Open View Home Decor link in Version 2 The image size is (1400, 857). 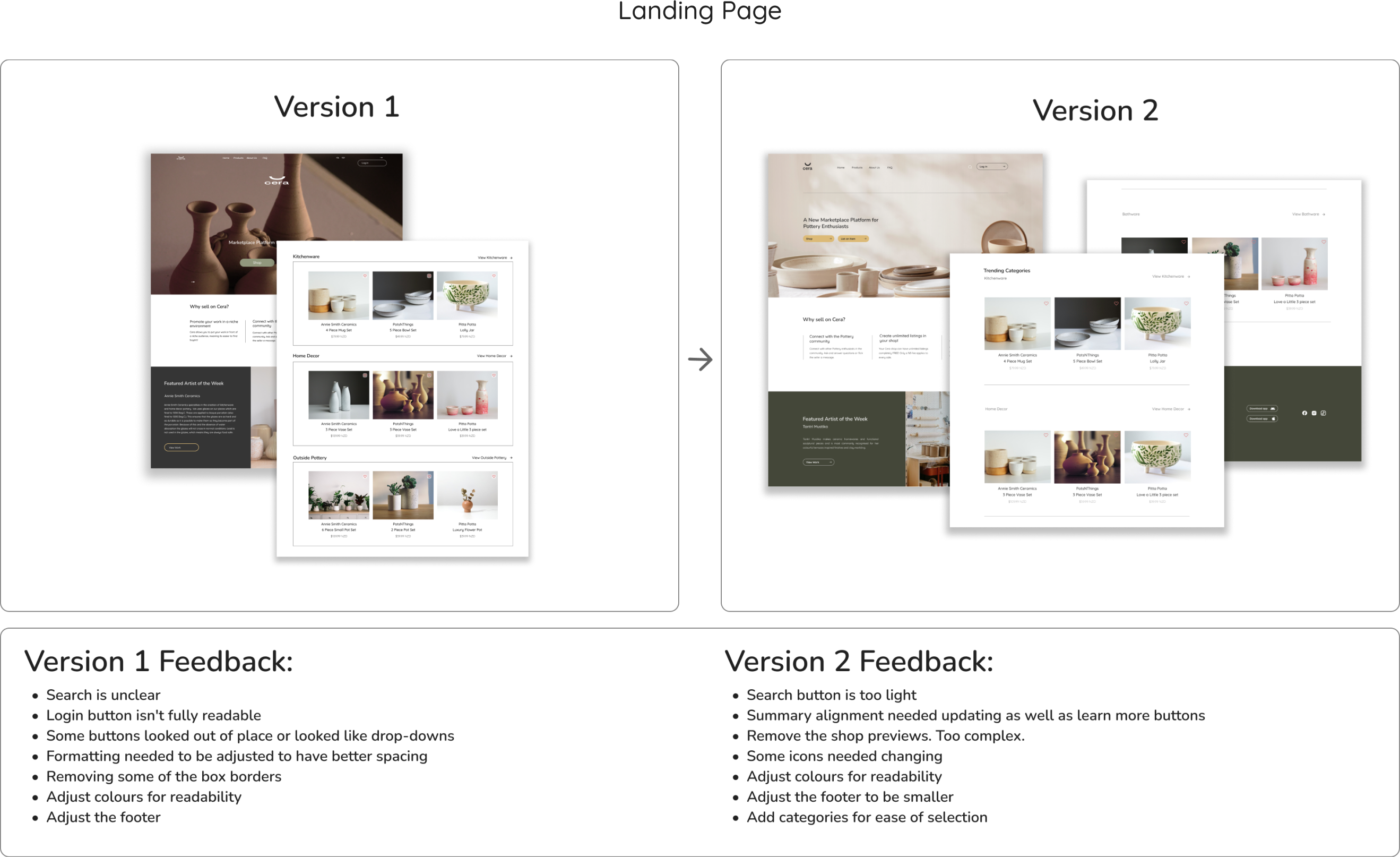pyautogui.click(x=1168, y=409)
